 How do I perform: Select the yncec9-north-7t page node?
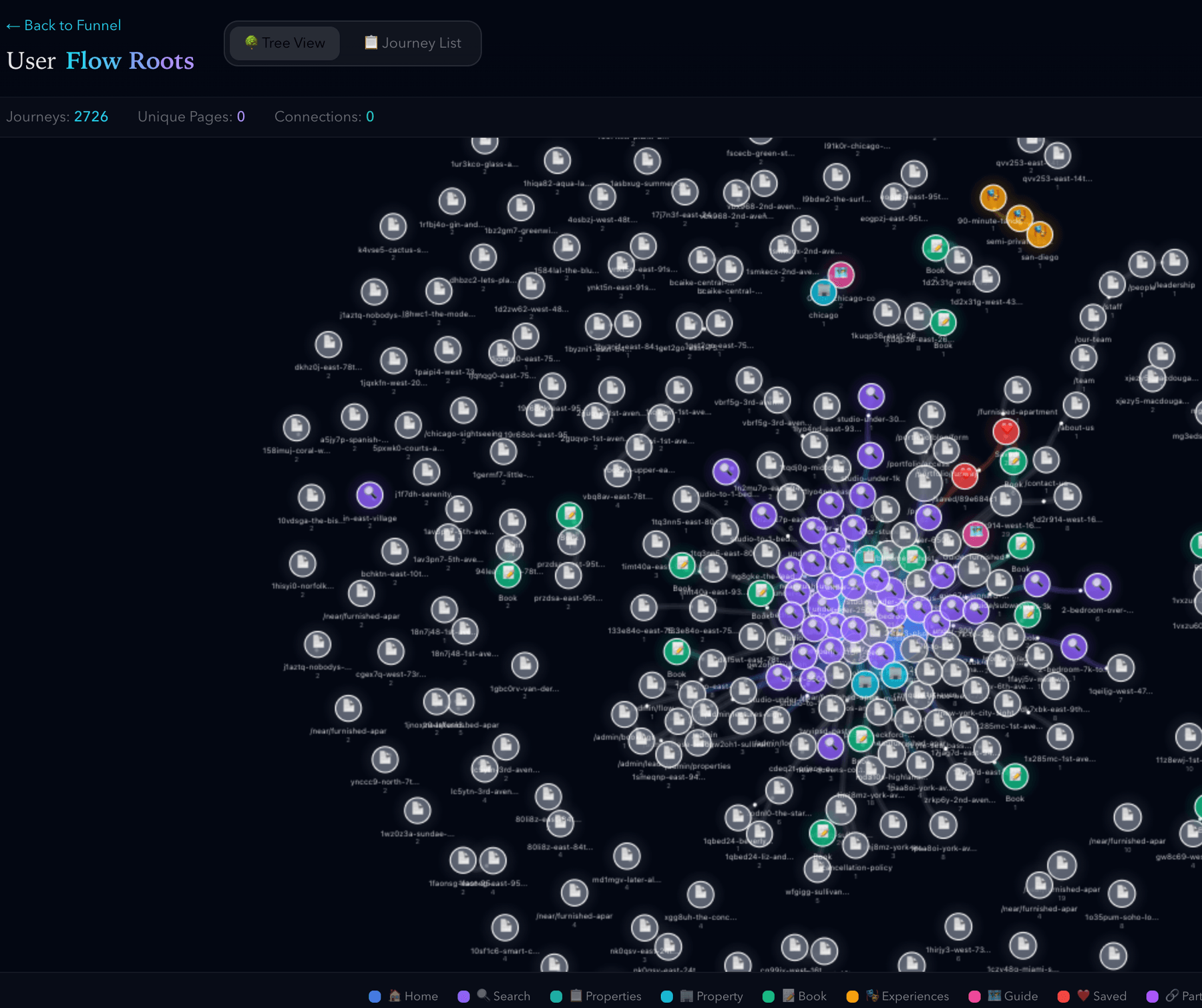coord(385,759)
